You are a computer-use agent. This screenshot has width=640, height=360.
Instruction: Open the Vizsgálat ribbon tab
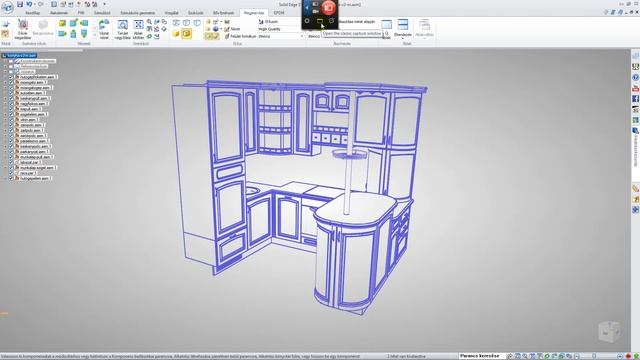171,13
